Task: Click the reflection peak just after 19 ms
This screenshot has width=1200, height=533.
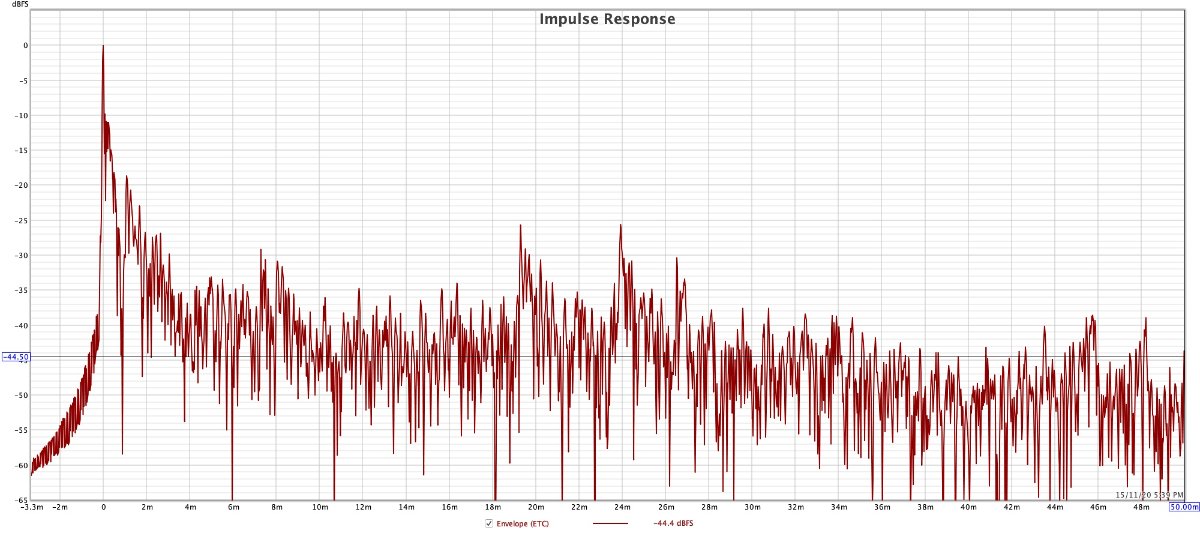Action: pos(521,226)
